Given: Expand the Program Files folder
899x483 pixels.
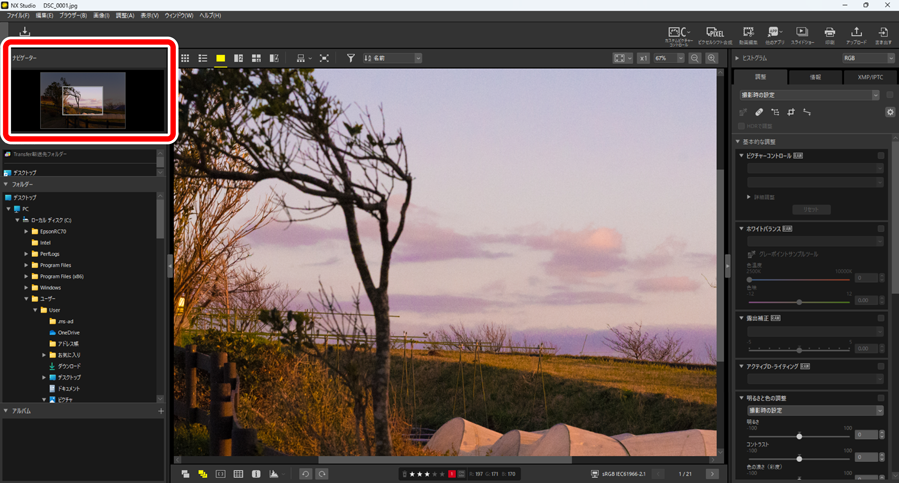Looking at the screenshot, I should 27,265.
